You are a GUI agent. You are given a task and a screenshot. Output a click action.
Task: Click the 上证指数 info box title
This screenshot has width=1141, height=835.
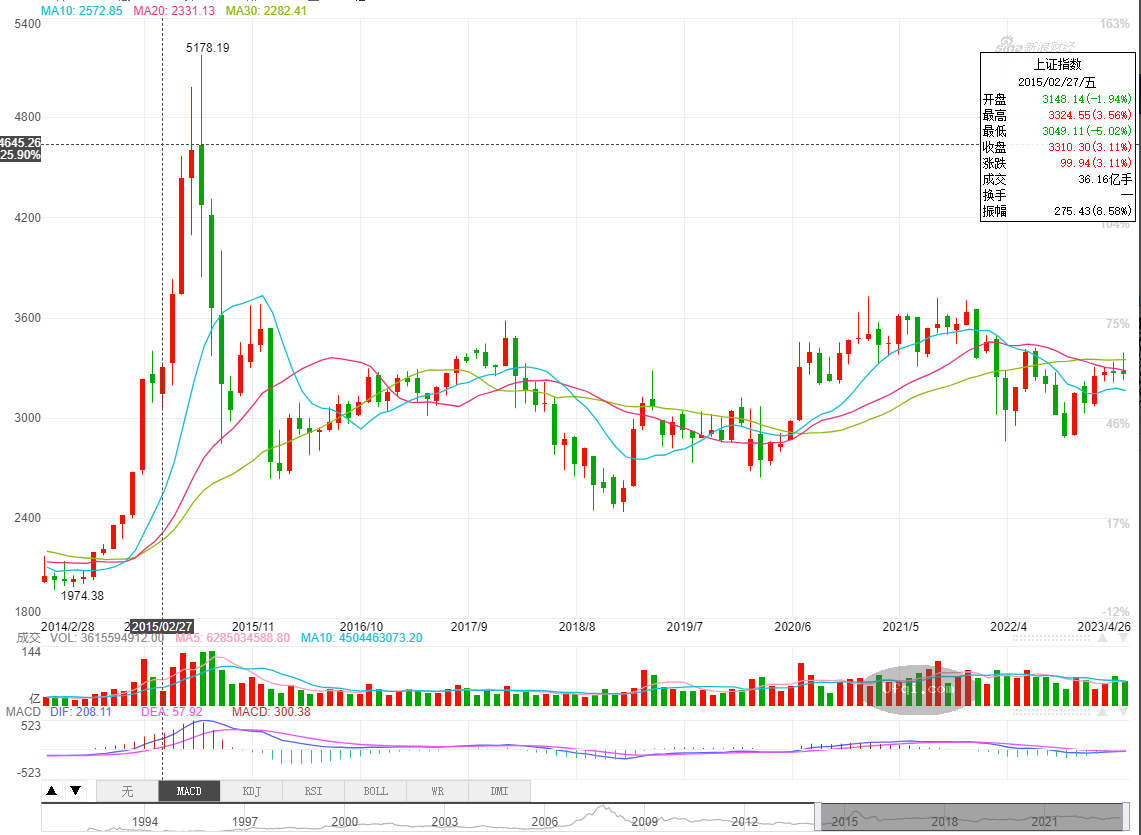(1057, 64)
